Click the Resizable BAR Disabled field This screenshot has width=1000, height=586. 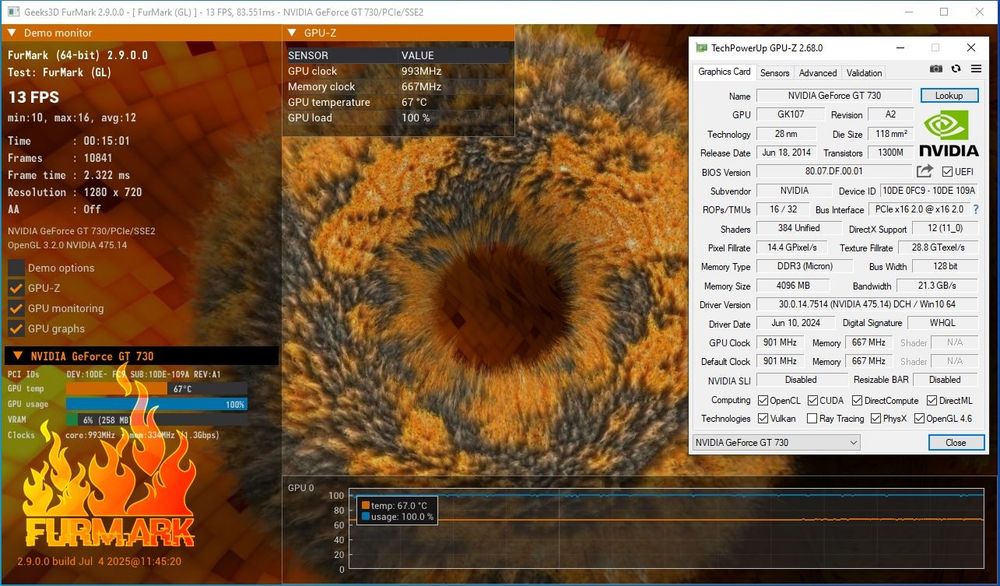(945, 380)
